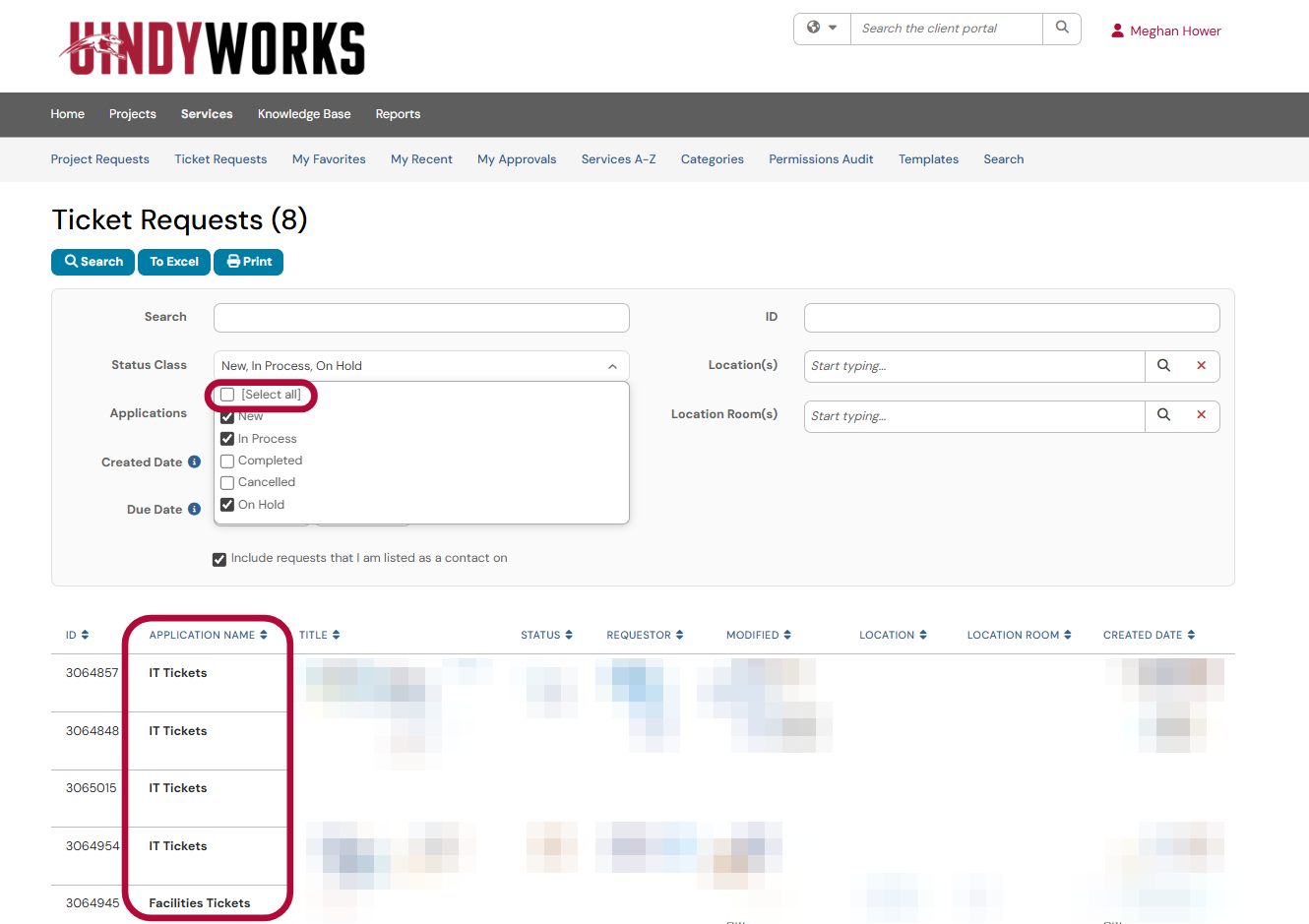The height and width of the screenshot is (924, 1309).
Task: Uncheck the New status checkbox
Action: (x=227, y=416)
